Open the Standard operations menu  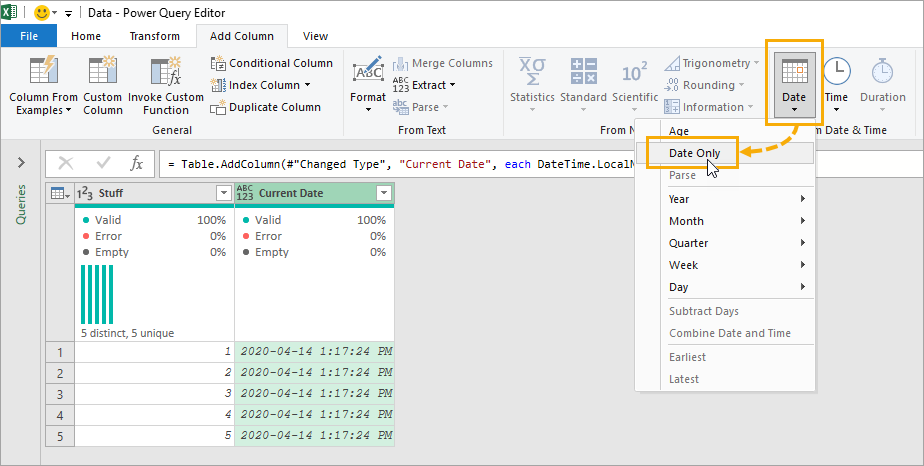click(x=583, y=85)
